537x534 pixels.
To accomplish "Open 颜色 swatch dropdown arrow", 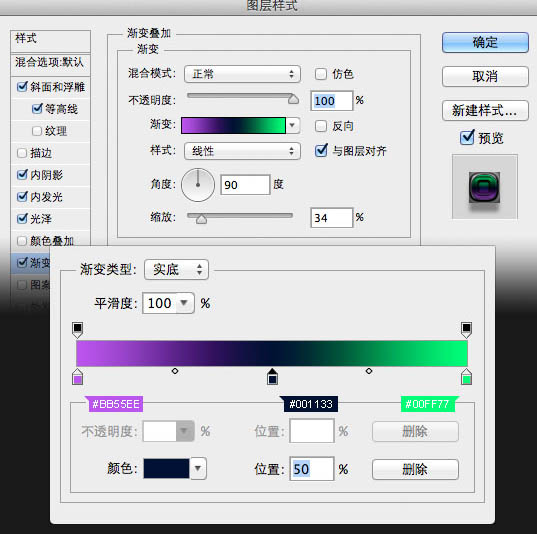I will pyautogui.click(x=198, y=468).
